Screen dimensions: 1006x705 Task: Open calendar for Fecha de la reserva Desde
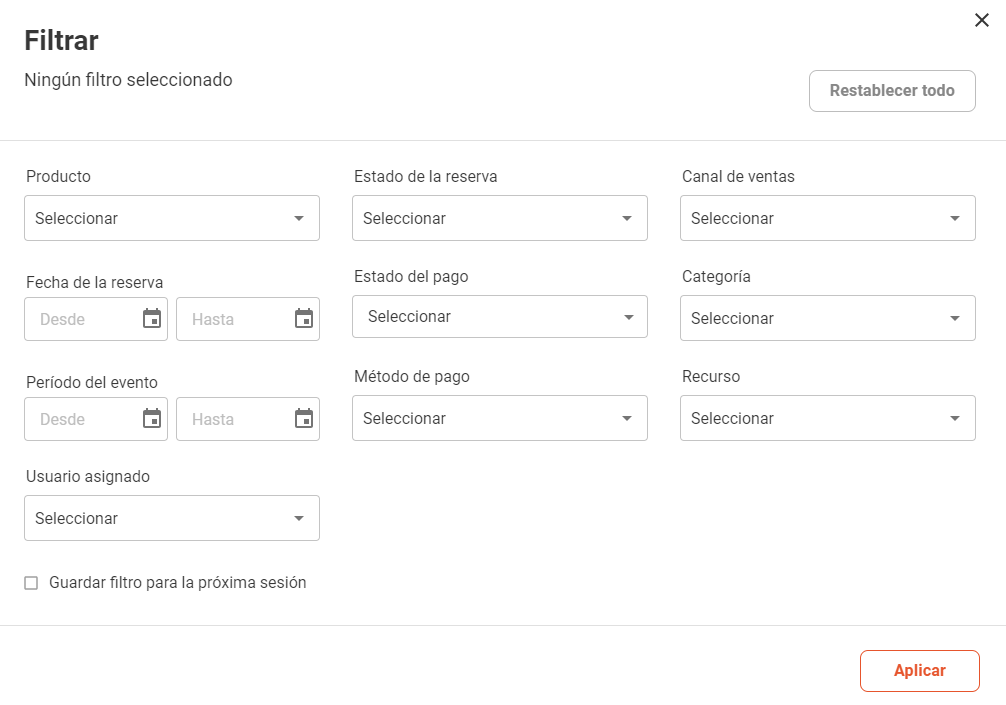tap(152, 319)
